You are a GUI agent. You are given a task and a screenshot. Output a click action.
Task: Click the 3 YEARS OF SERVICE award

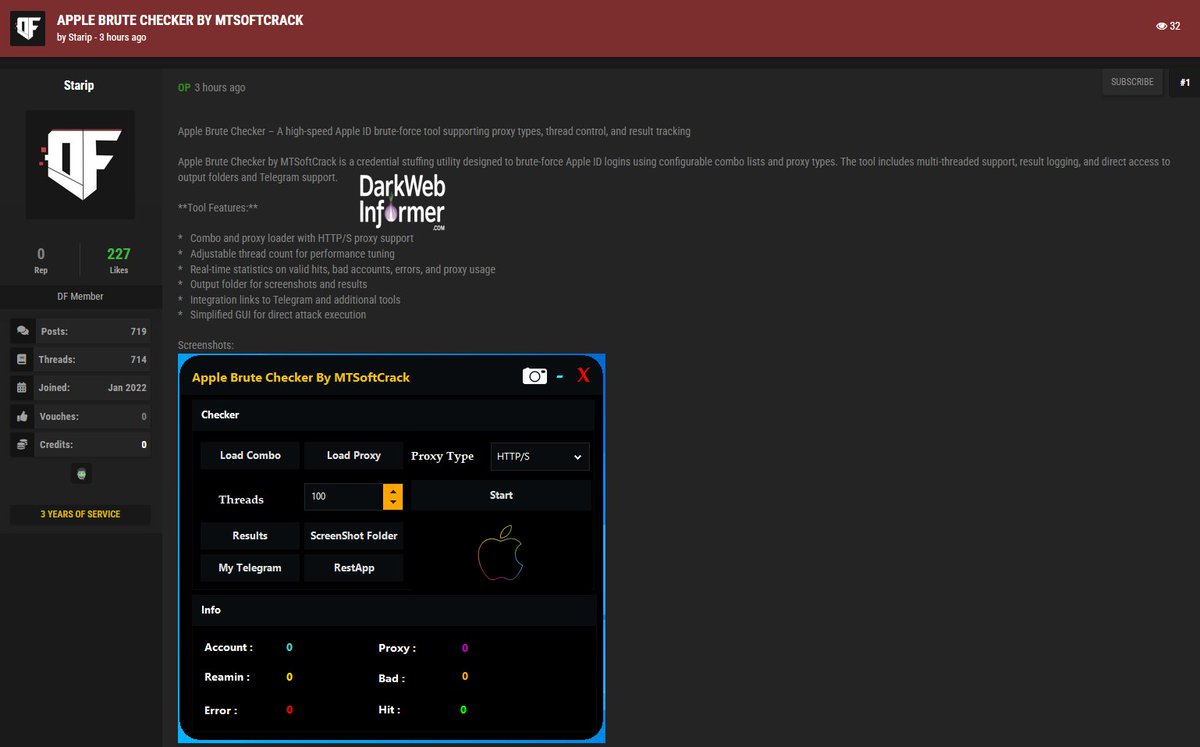click(80, 514)
